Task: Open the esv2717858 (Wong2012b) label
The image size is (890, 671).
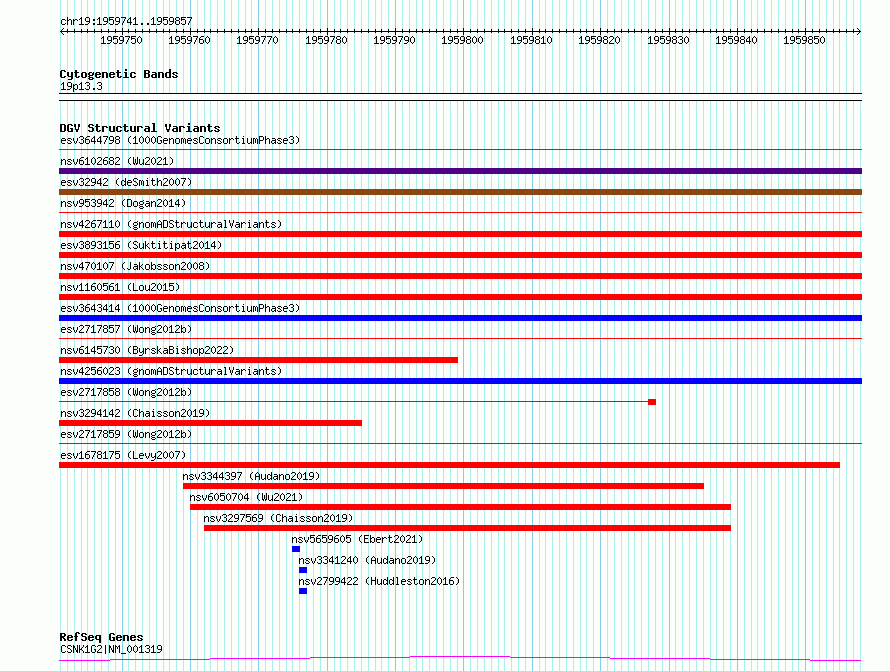Action: pos(126,392)
